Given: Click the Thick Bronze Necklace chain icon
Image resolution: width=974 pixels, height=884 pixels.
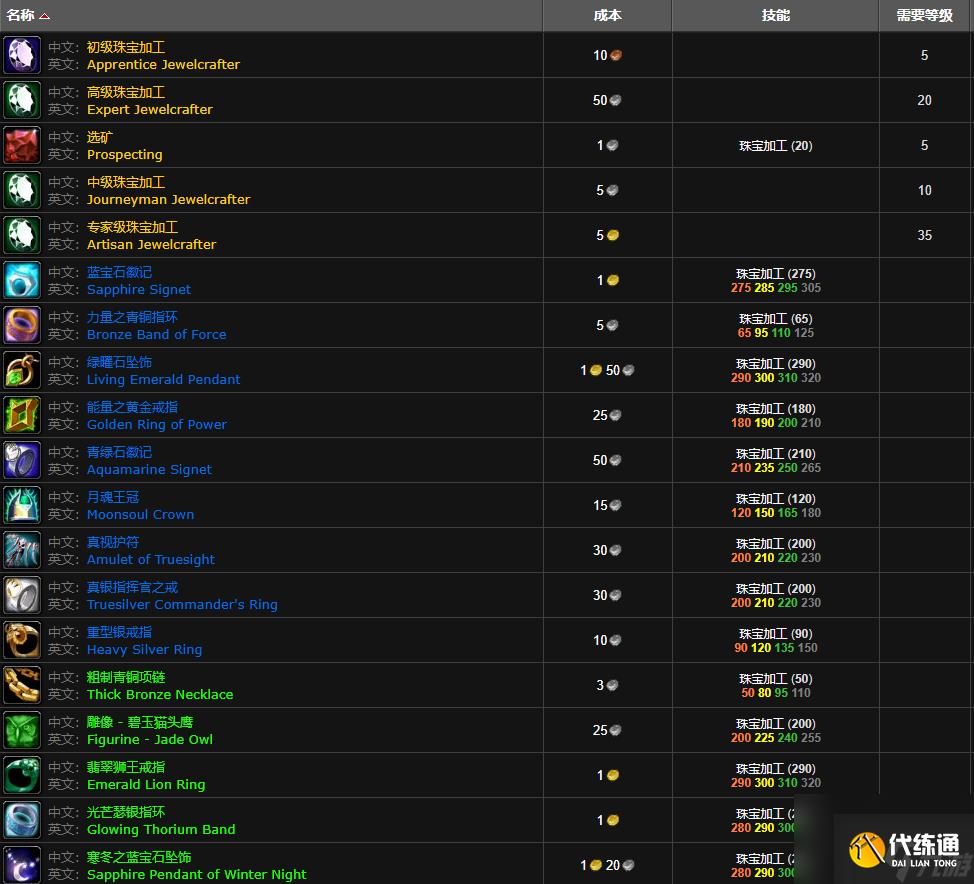Looking at the screenshot, I should (22, 685).
